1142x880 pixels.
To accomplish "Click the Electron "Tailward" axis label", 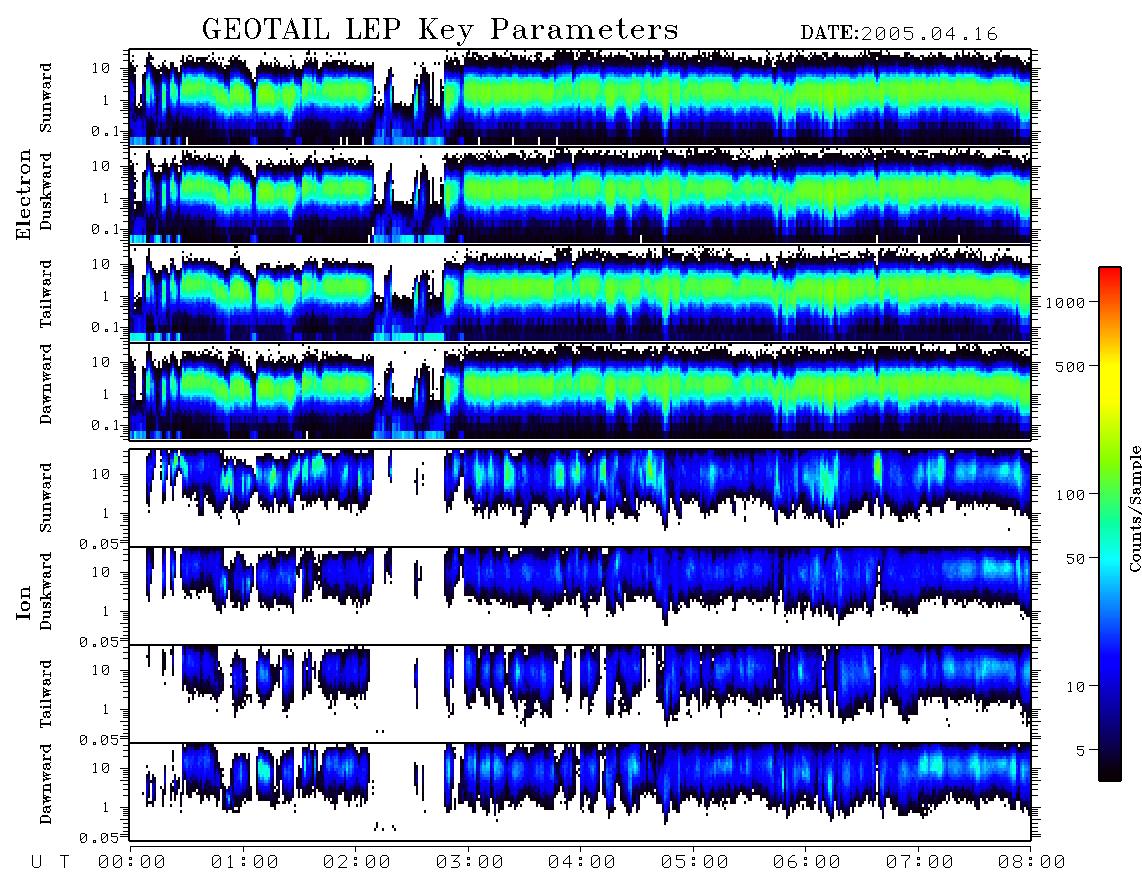I will 46,293.
